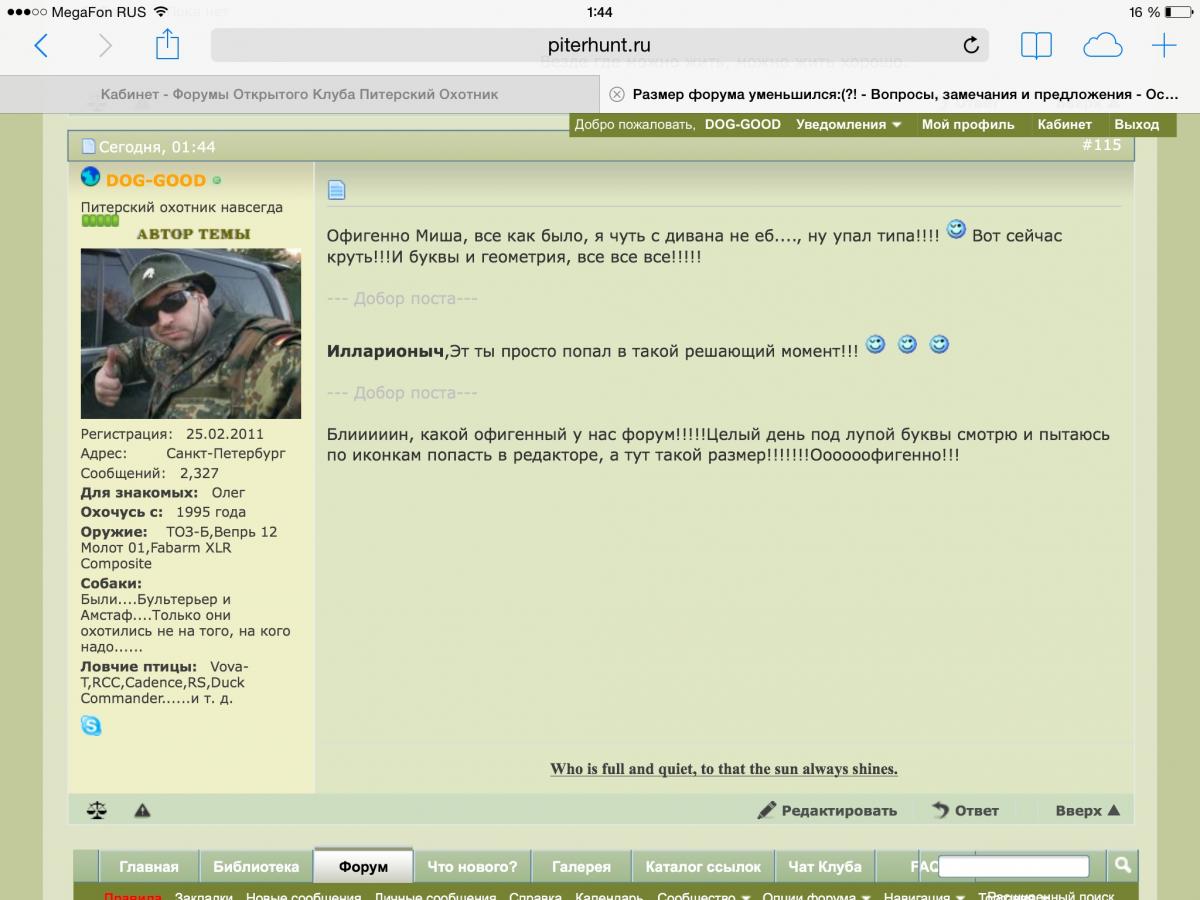Select the Форум navigation tab
Viewport: 1200px width, 900px height.
(x=363, y=867)
